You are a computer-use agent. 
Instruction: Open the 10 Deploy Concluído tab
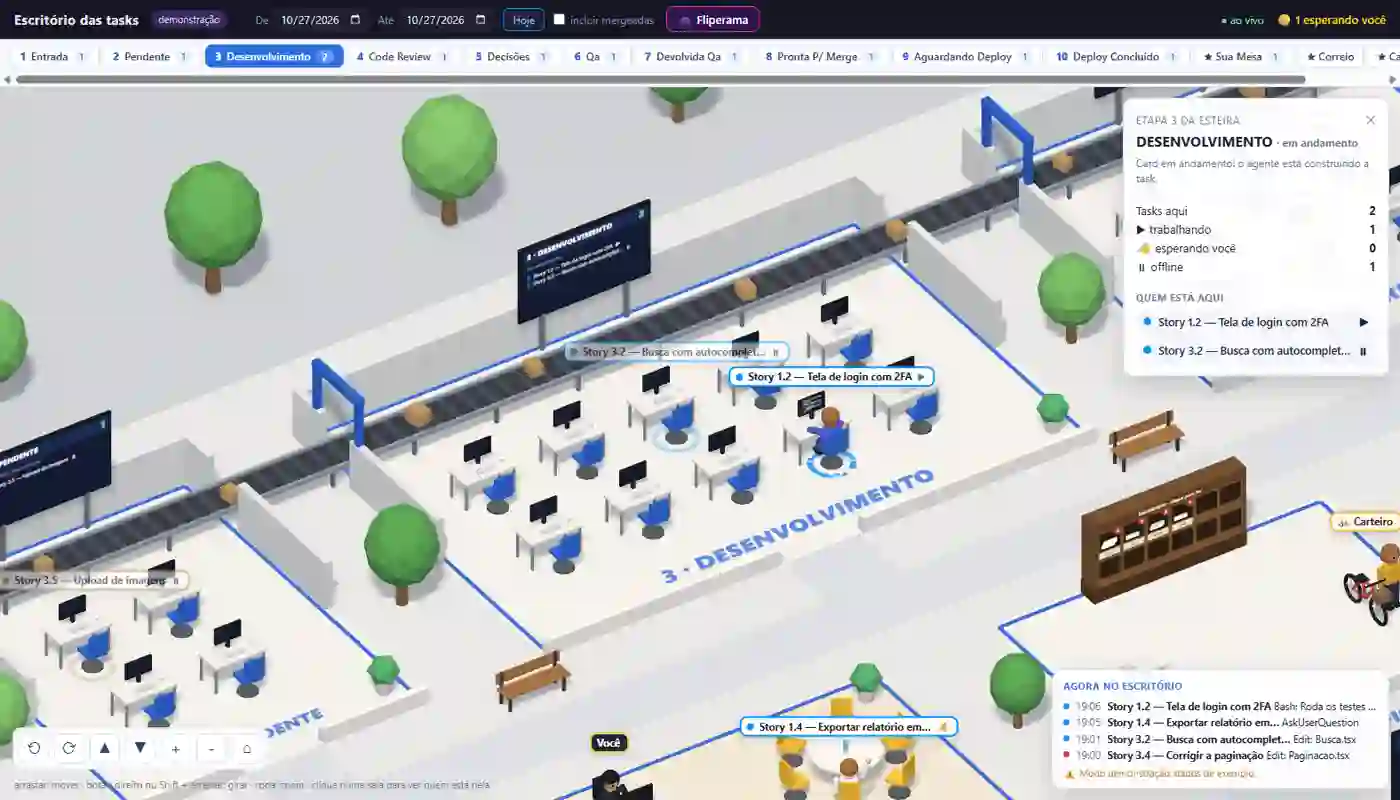point(1117,57)
